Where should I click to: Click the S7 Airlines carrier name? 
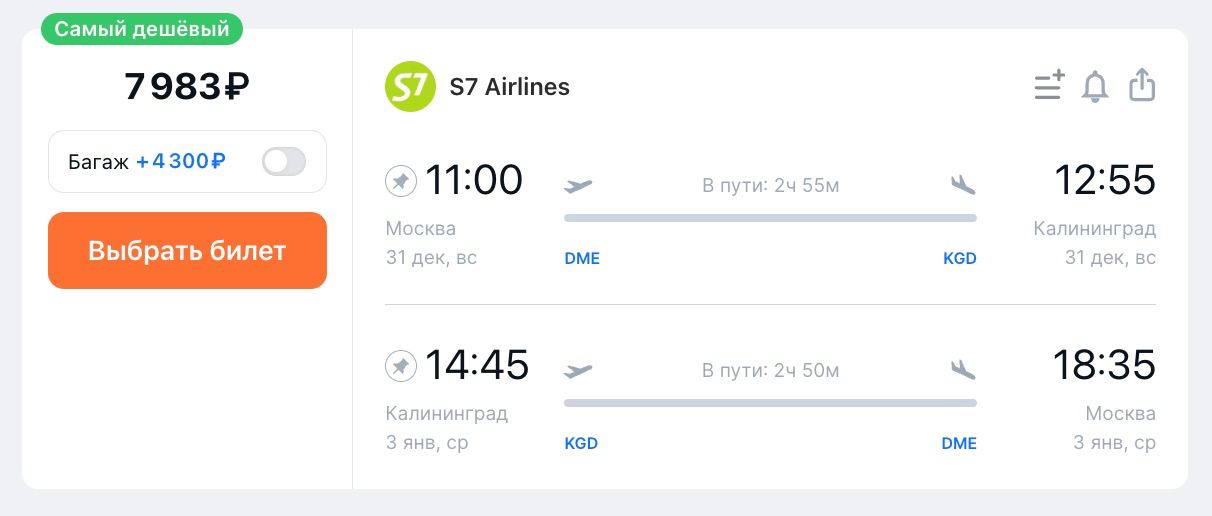pyautogui.click(x=510, y=87)
